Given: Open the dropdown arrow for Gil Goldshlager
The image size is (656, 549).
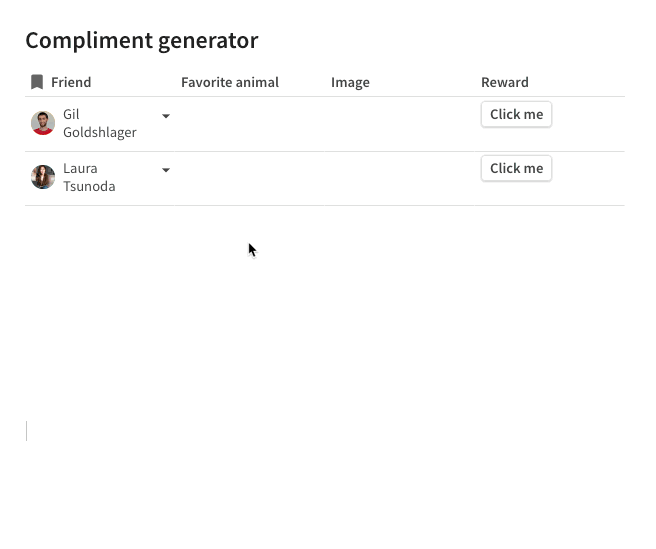Looking at the screenshot, I should point(166,116).
